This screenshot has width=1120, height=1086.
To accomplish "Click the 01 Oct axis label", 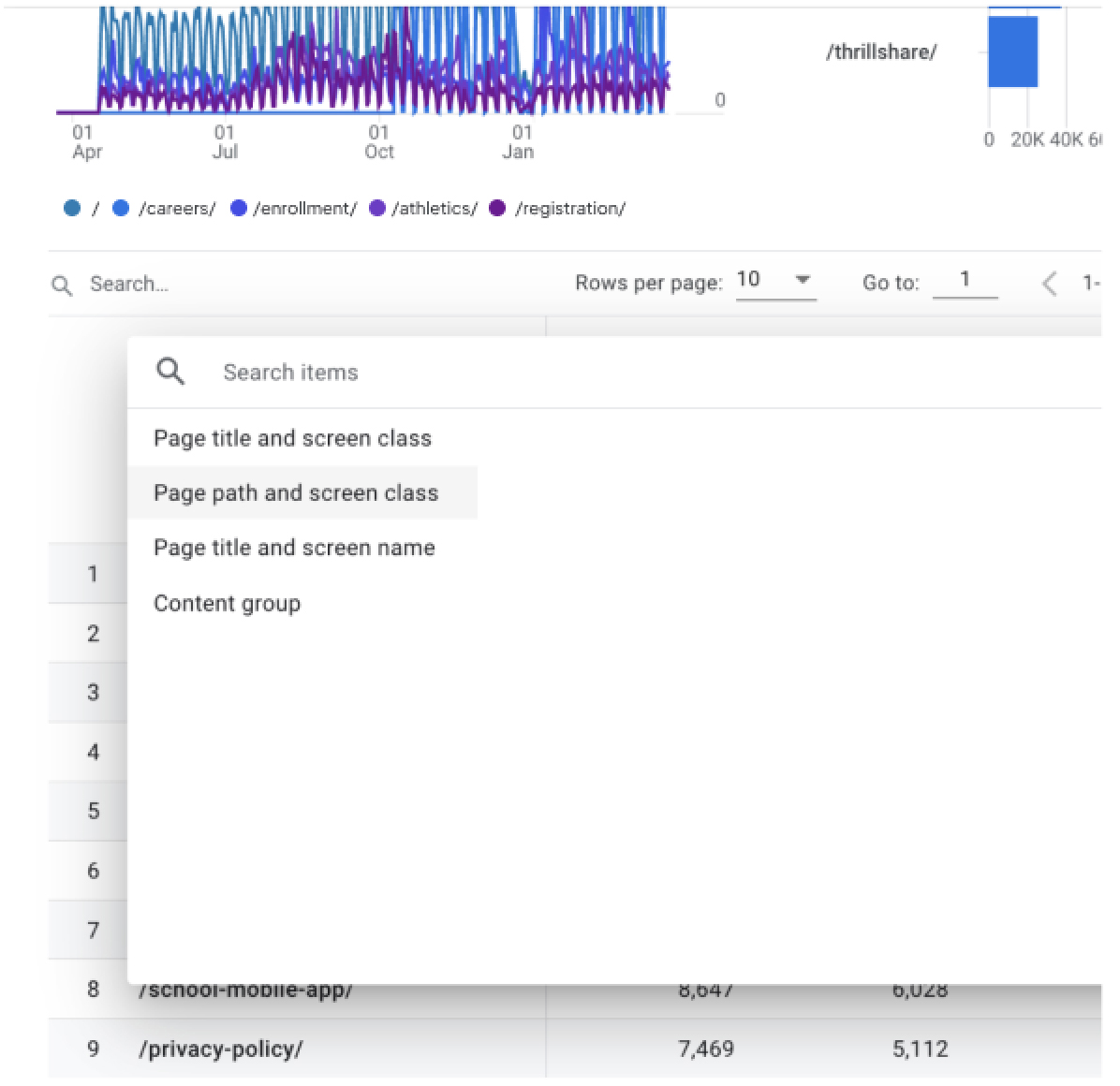I will coord(379,142).
